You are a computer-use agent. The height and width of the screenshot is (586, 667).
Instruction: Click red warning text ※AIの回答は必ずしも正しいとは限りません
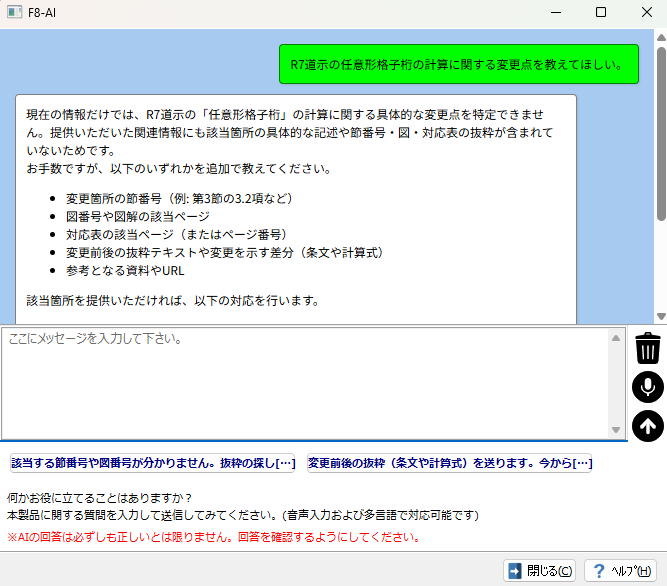214,537
